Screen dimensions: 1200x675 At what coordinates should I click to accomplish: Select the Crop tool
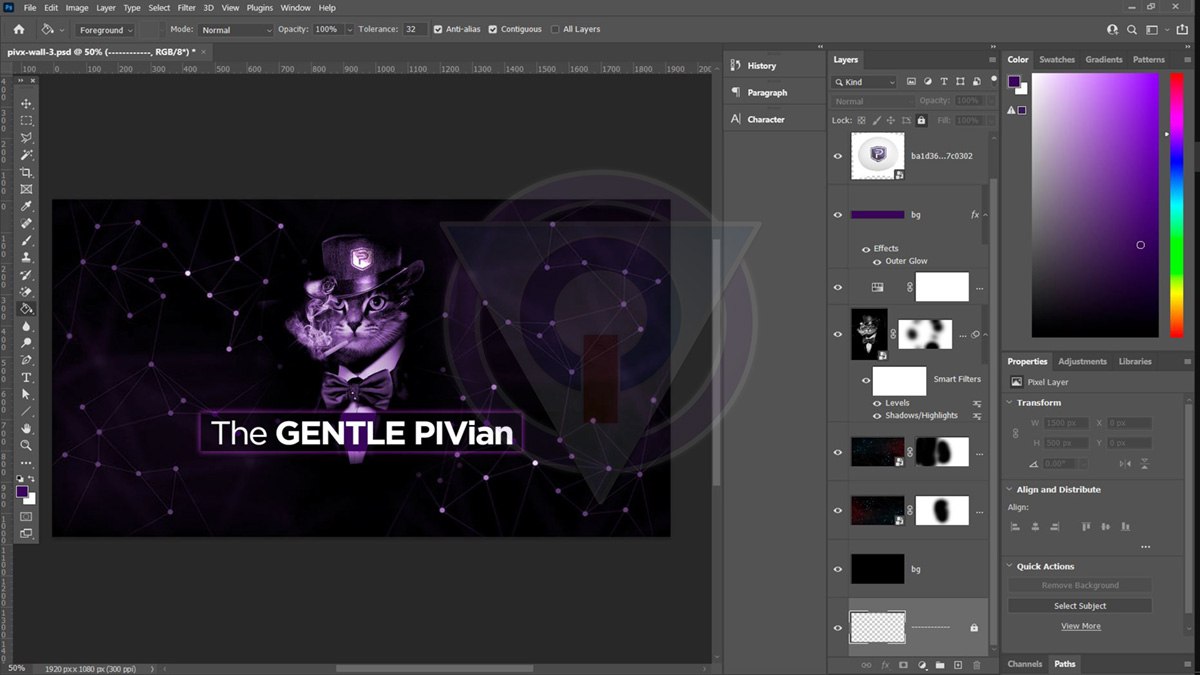point(27,172)
